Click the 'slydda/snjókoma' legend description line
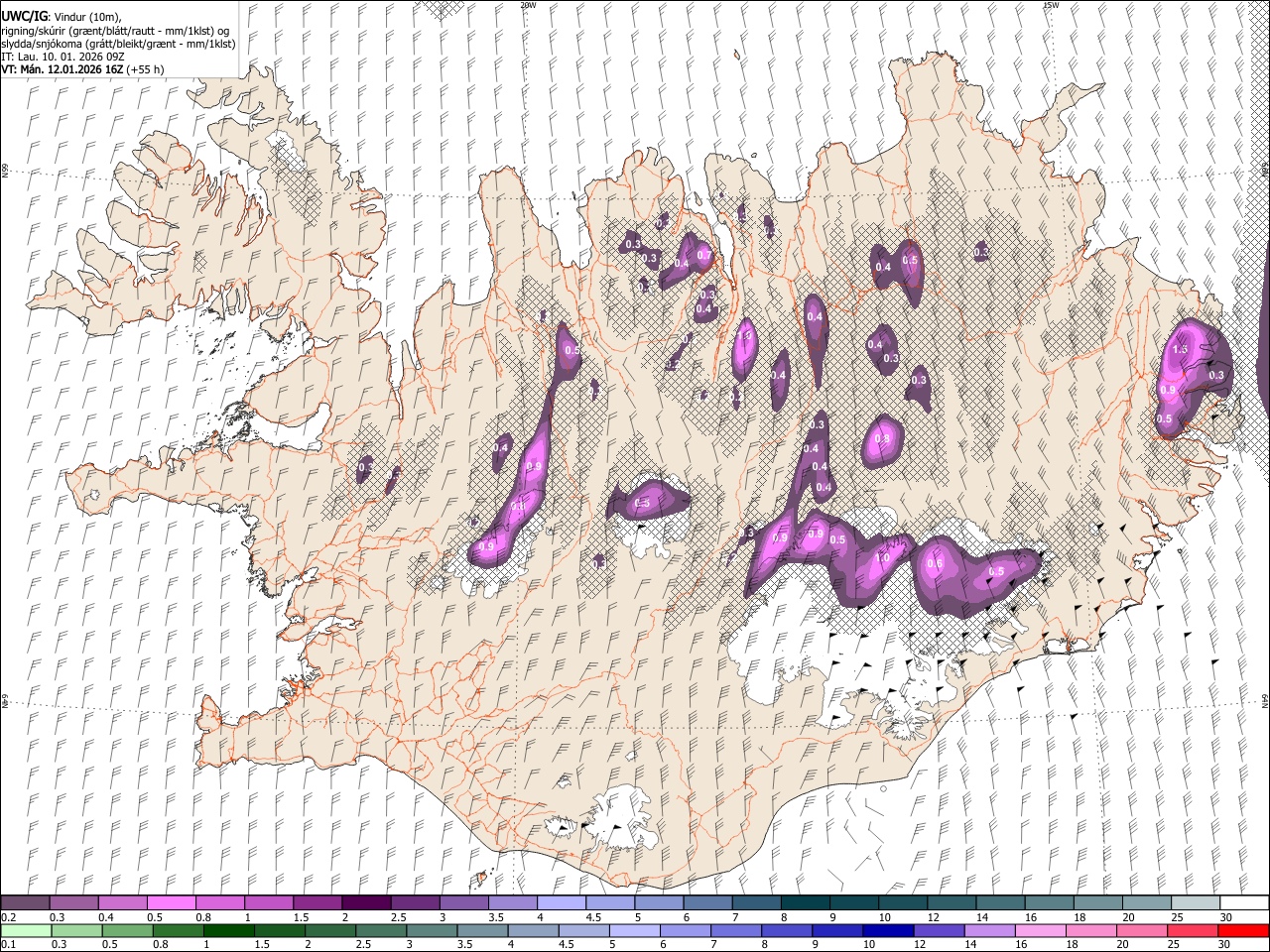1270x952 pixels. click(x=118, y=44)
